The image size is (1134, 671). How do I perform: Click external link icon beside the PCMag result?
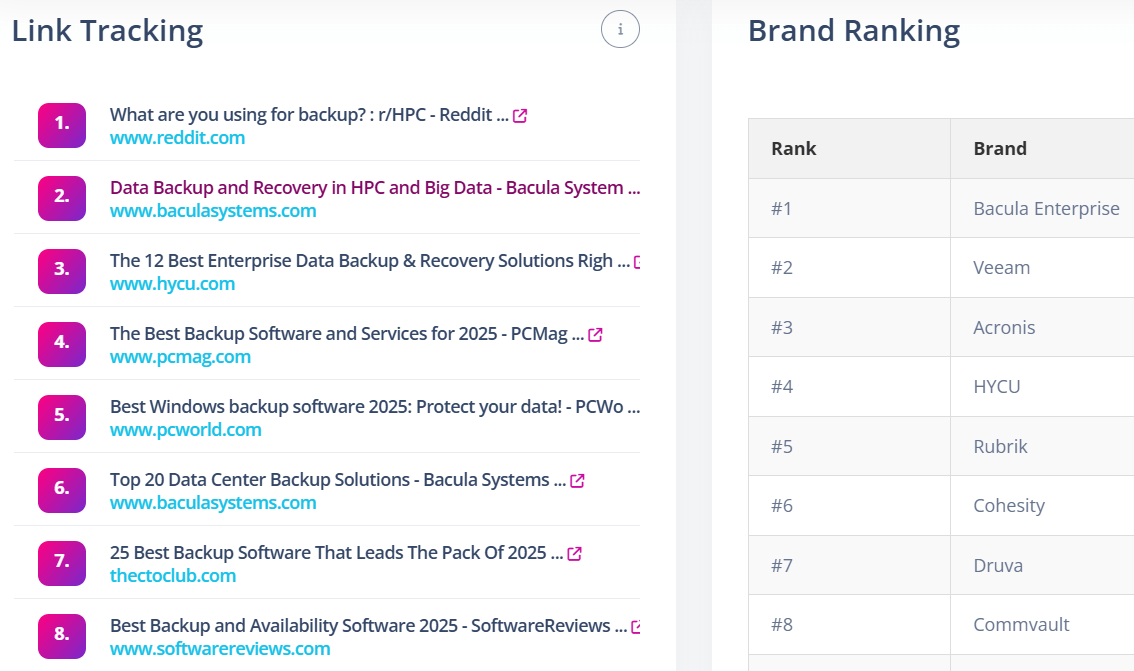(595, 335)
